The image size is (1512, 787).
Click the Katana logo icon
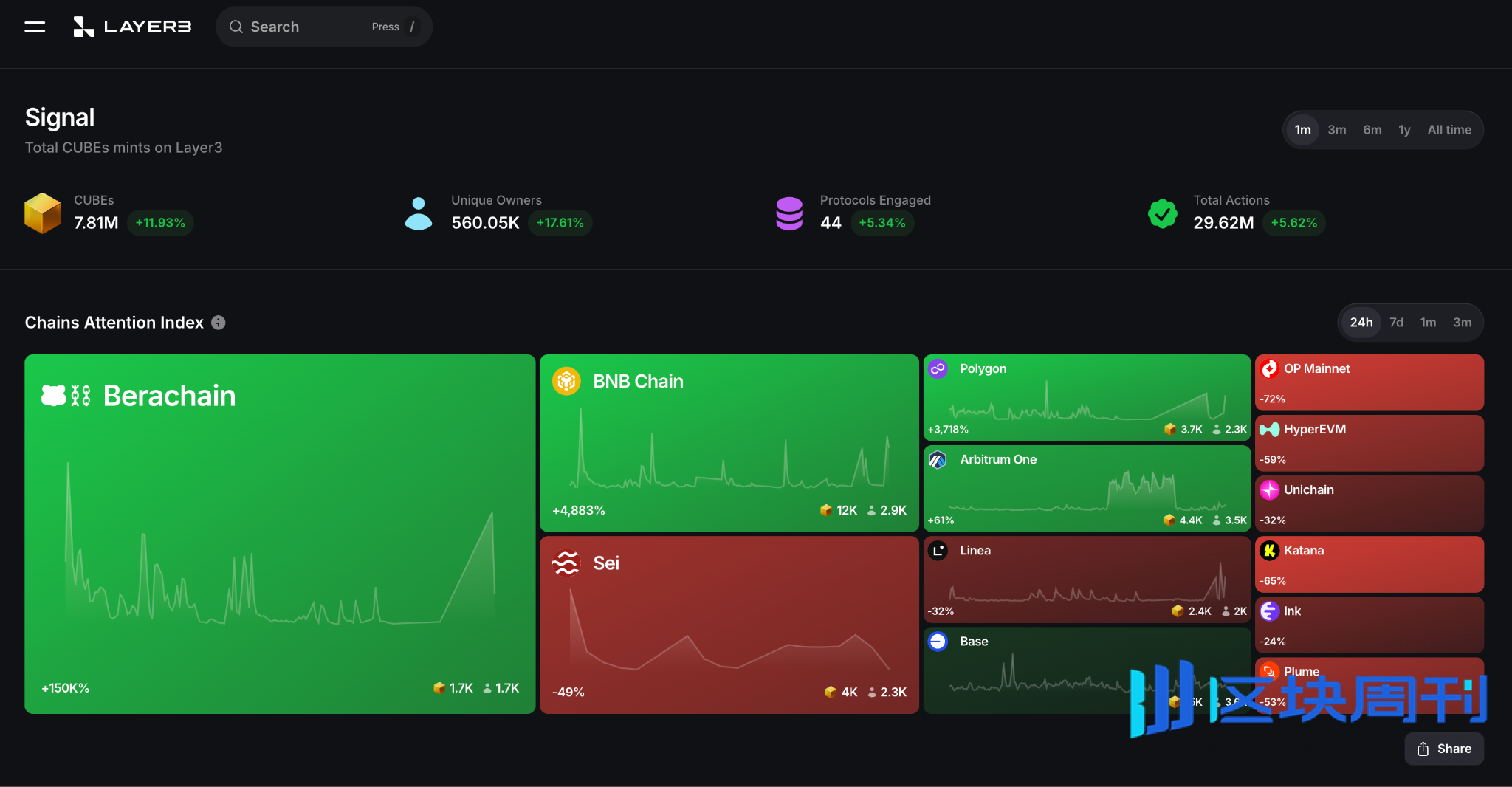click(x=1269, y=550)
